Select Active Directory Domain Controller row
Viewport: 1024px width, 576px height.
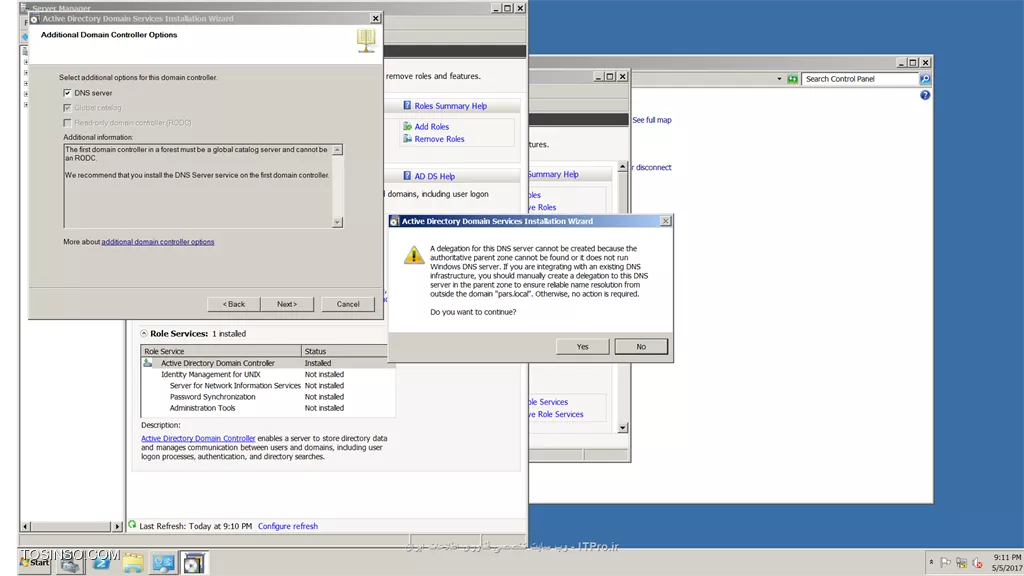click(x=264, y=363)
